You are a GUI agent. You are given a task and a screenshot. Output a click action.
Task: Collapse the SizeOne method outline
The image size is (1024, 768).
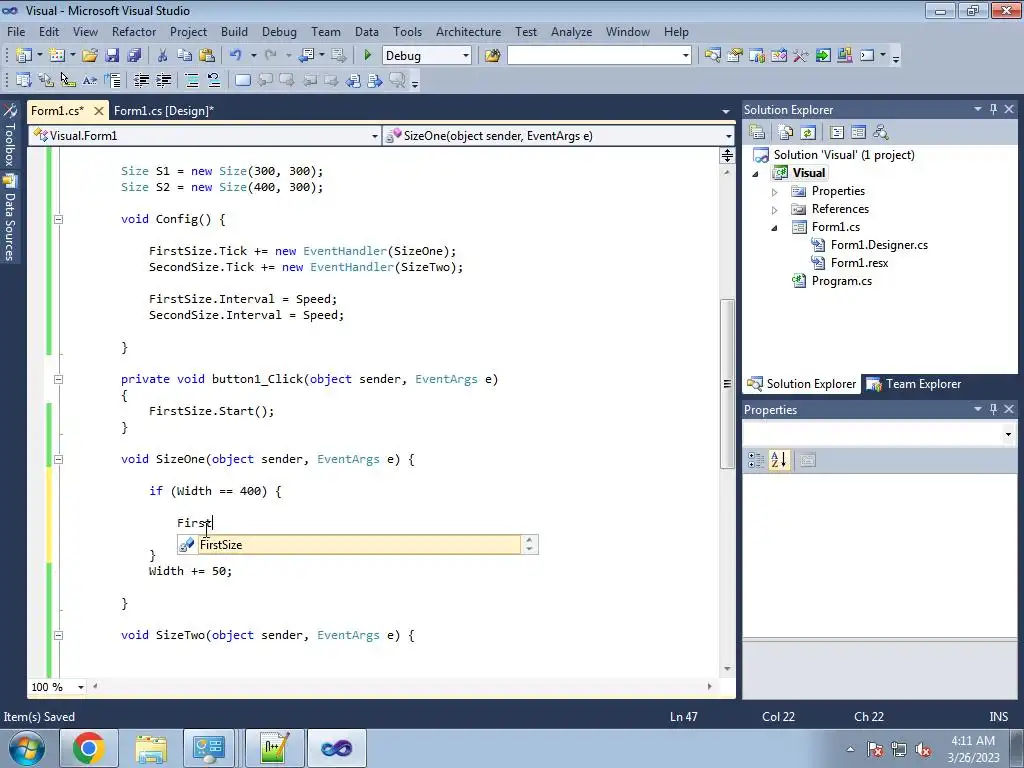point(58,459)
